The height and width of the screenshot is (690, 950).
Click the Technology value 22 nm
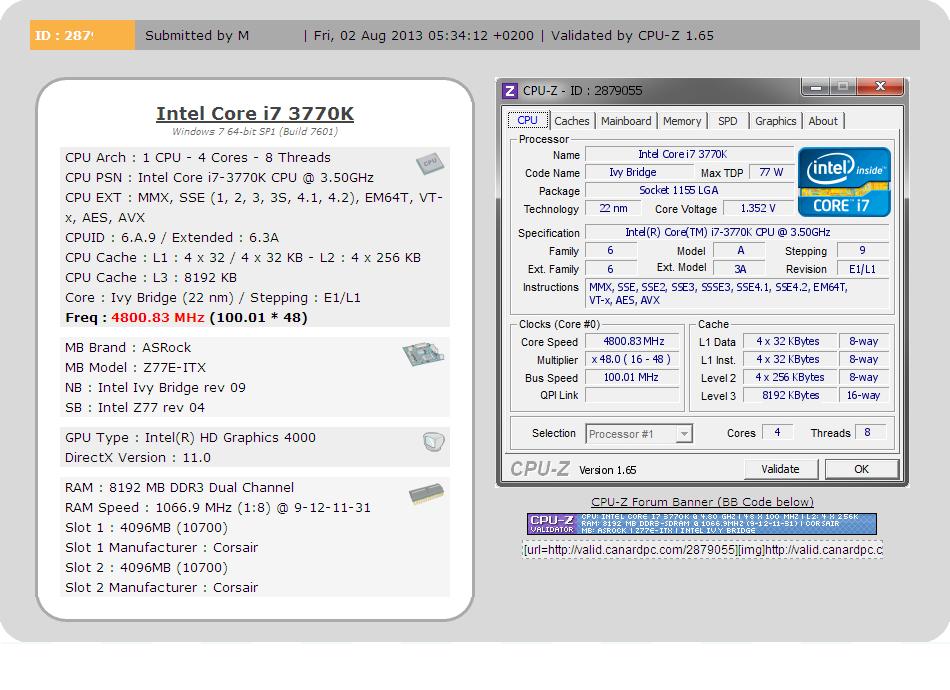pos(613,208)
